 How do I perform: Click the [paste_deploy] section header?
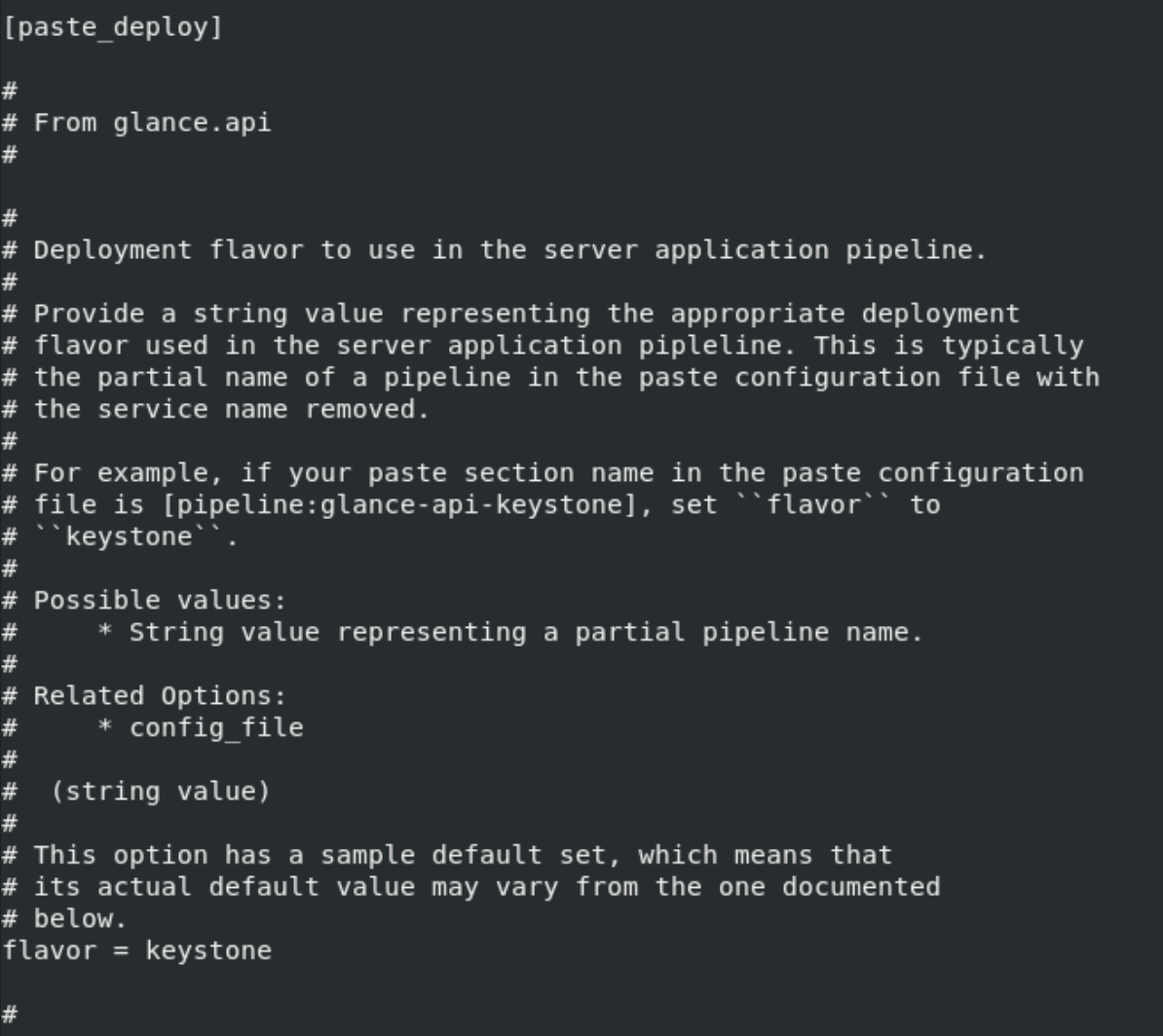pos(113,27)
